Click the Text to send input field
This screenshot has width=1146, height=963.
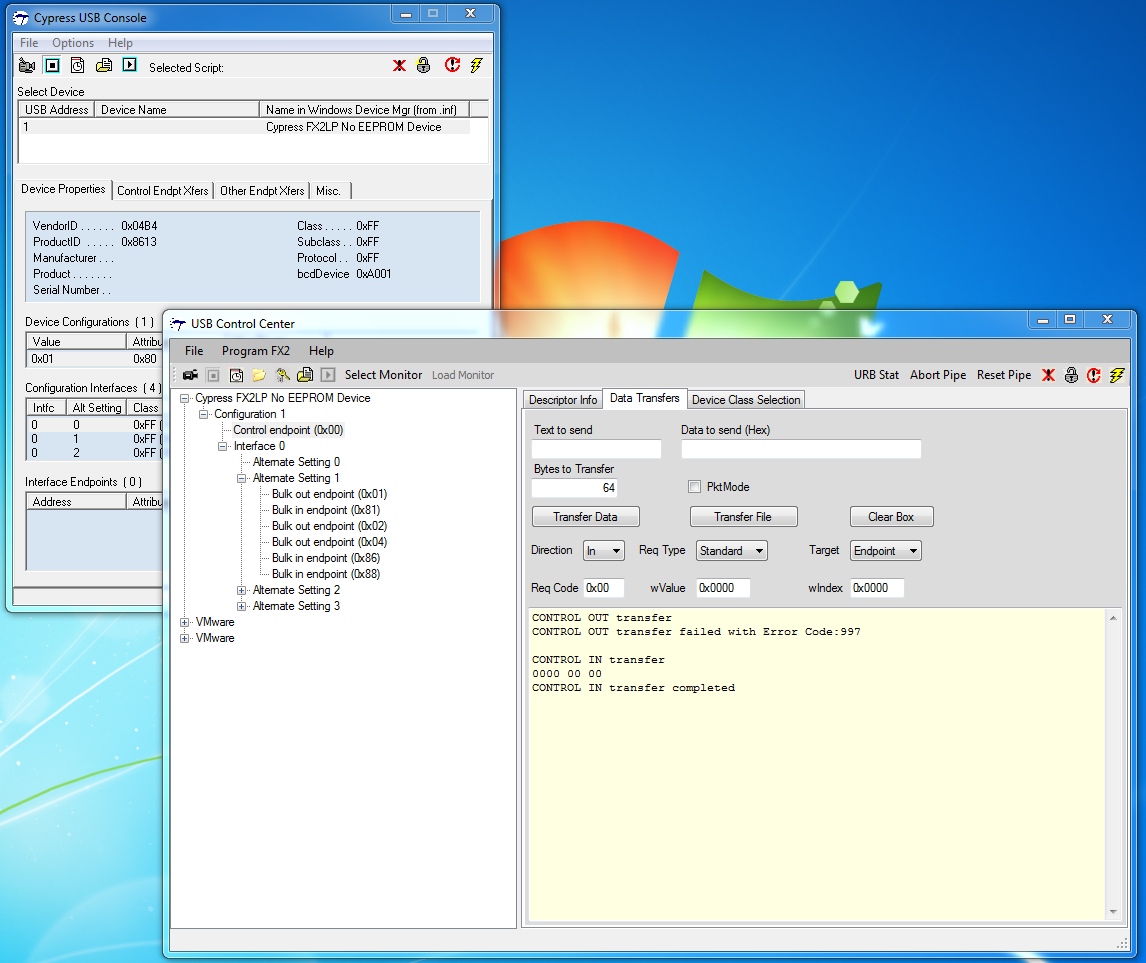tap(596, 449)
